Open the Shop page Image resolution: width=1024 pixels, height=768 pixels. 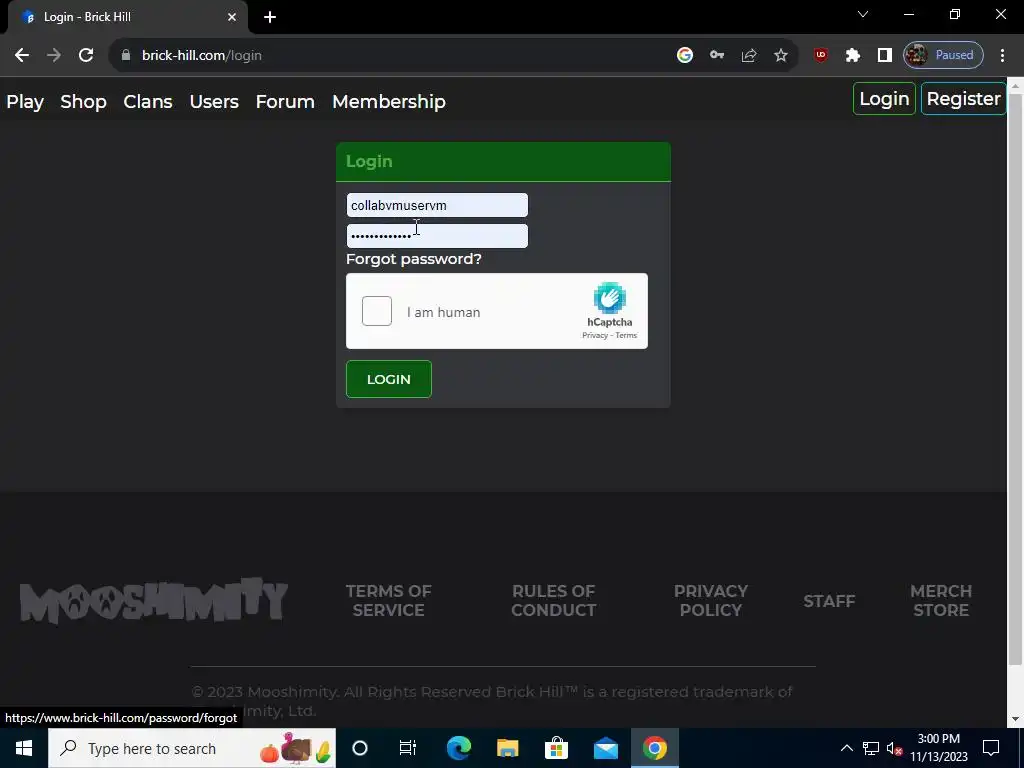pyautogui.click(x=84, y=102)
